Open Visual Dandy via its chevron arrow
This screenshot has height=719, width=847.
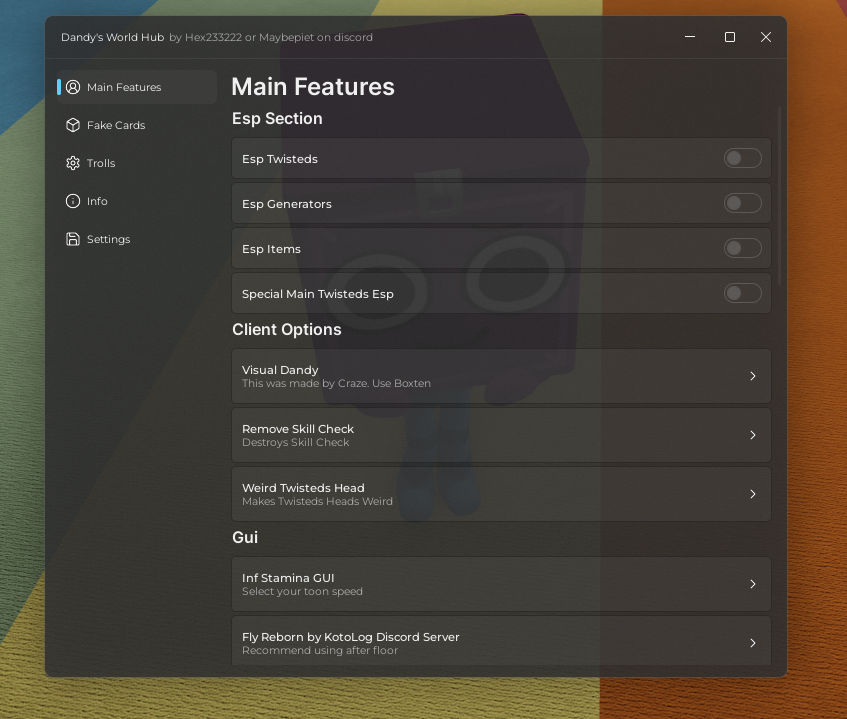(x=752, y=376)
